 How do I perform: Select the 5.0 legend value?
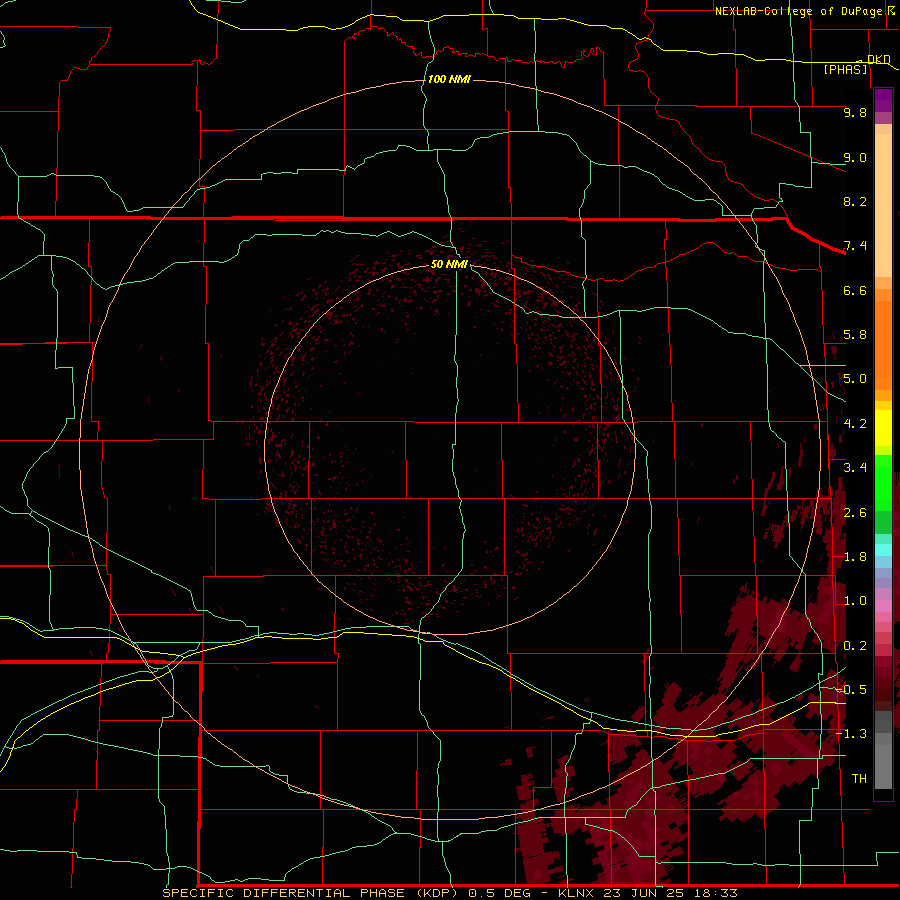click(x=855, y=379)
